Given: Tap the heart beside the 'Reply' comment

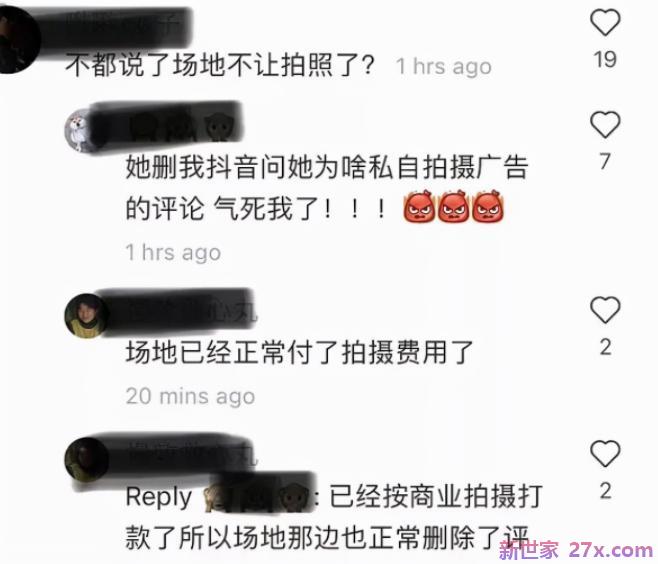Looking at the screenshot, I should tap(605, 454).
